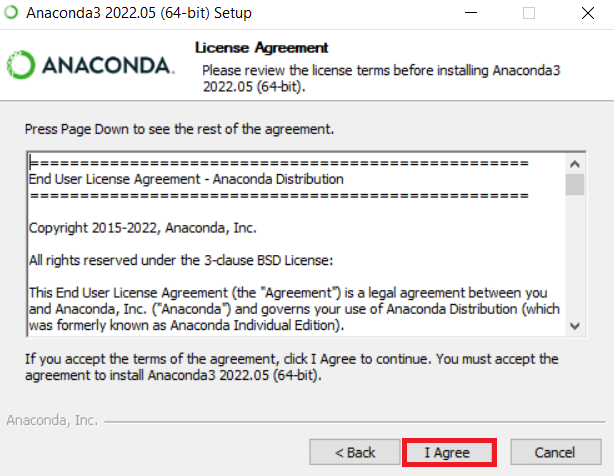Click the Anaconda, Inc. branding text

[x=52, y=420]
